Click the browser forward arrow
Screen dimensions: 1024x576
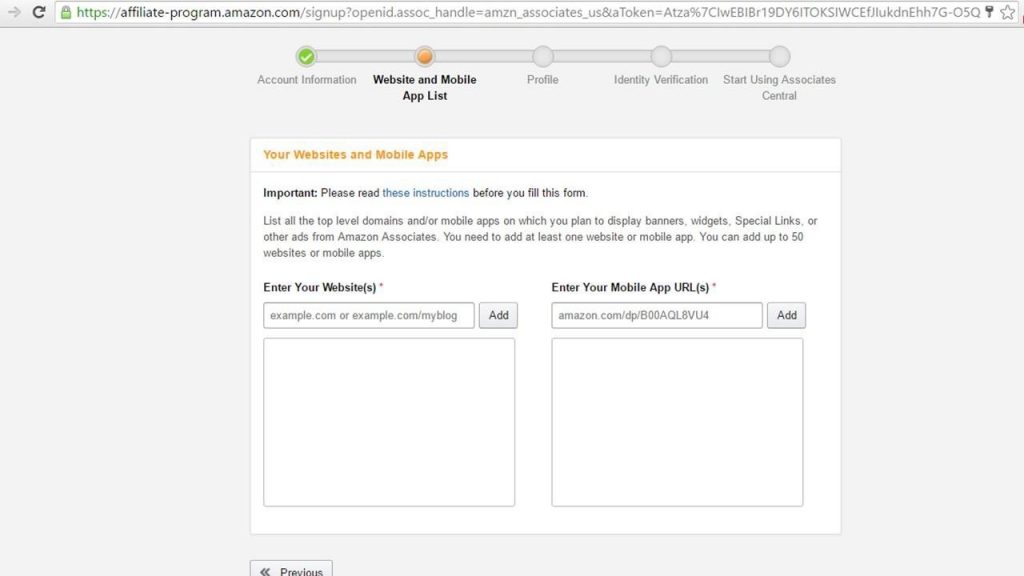point(14,12)
